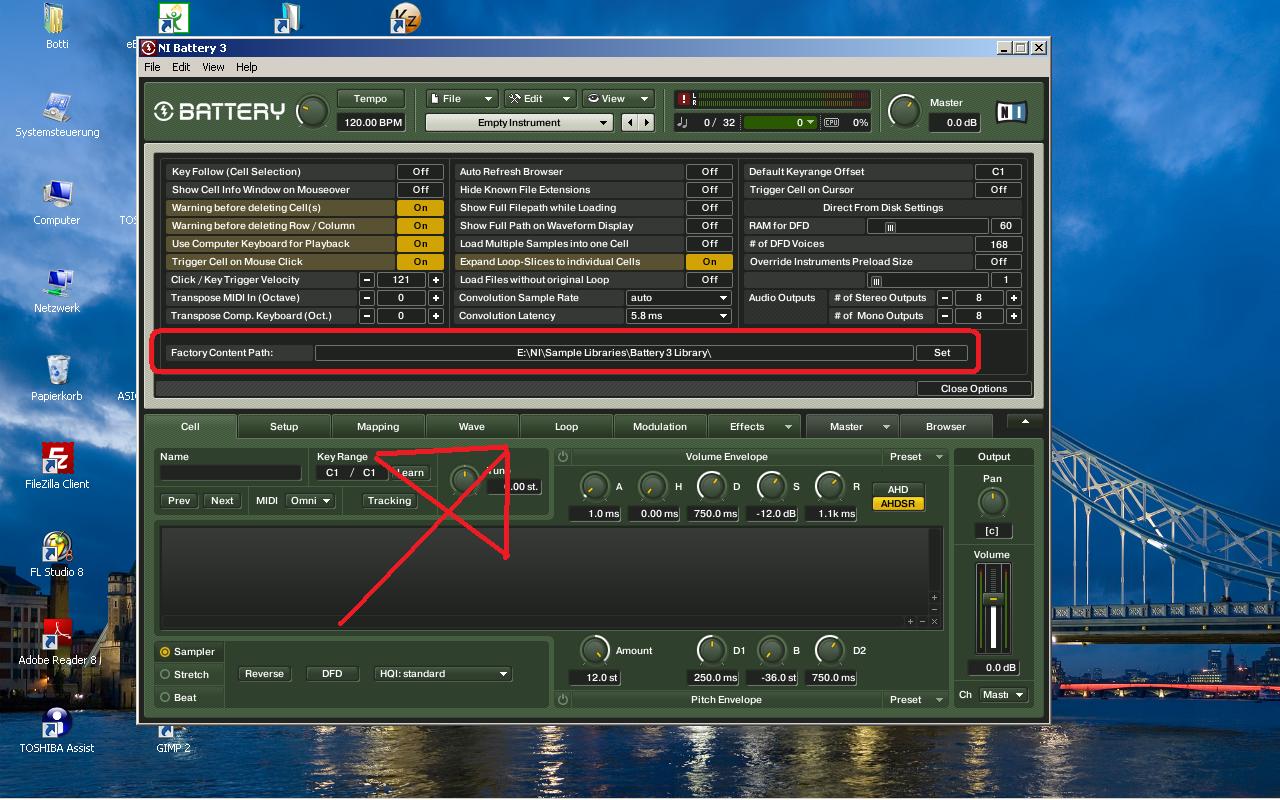
Task: Switch to the Wave tab
Action: click(472, 427)
